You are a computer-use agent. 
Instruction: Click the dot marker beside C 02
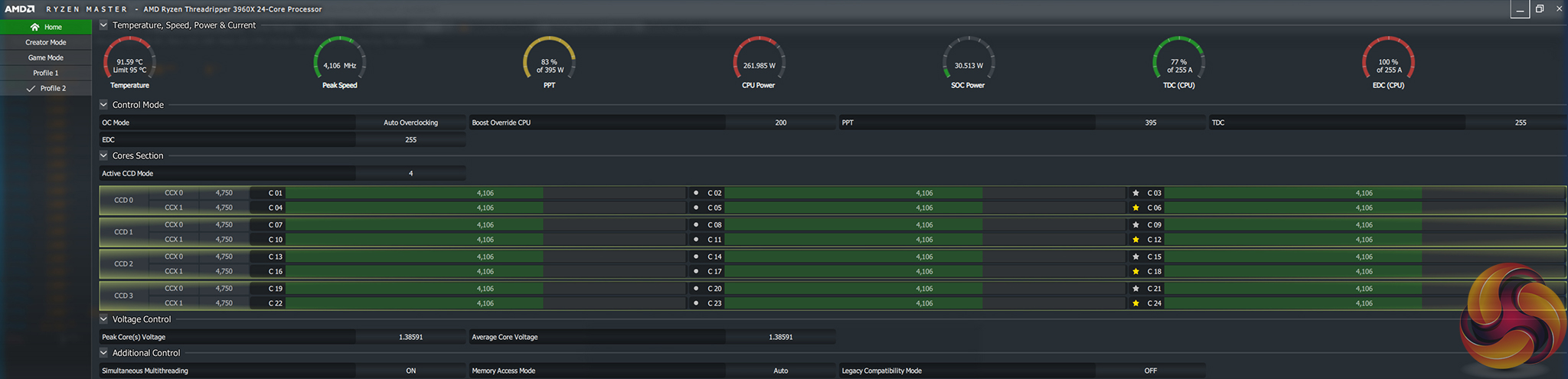click(696, 193)
